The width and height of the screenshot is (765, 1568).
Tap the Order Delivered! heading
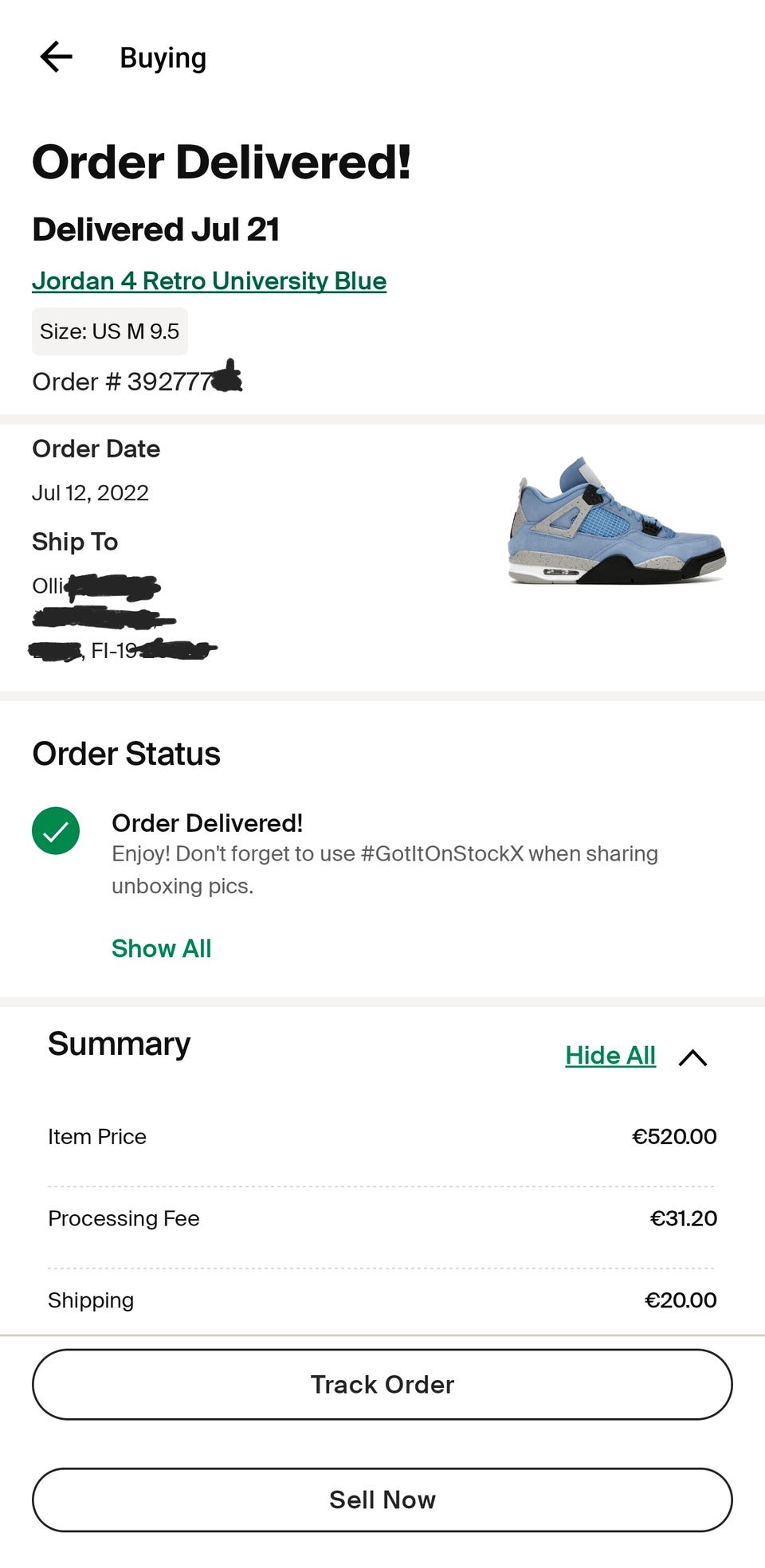tap(222, 163)
